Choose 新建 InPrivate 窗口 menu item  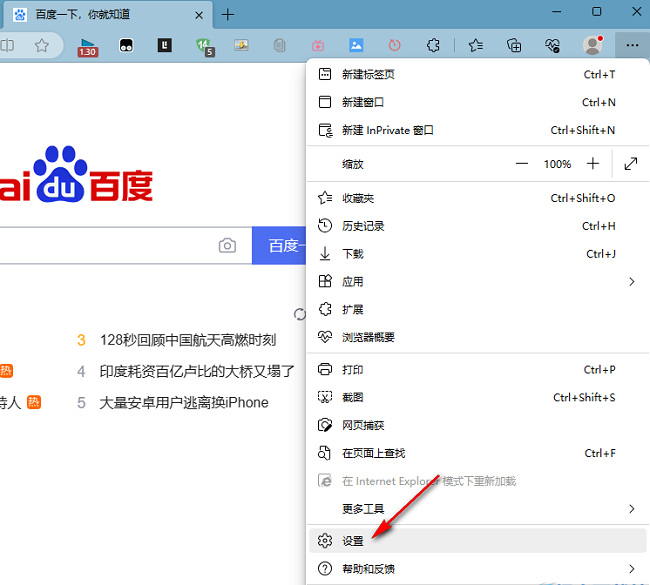(478, 130)
